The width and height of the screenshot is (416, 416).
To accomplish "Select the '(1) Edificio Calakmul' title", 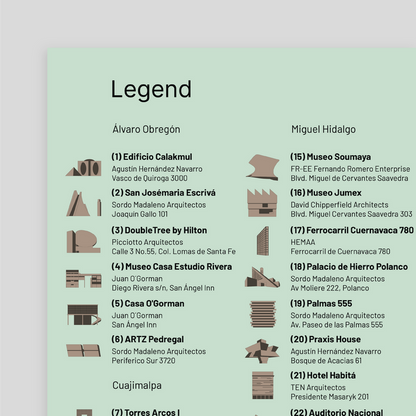I will [x=152, y=157].
